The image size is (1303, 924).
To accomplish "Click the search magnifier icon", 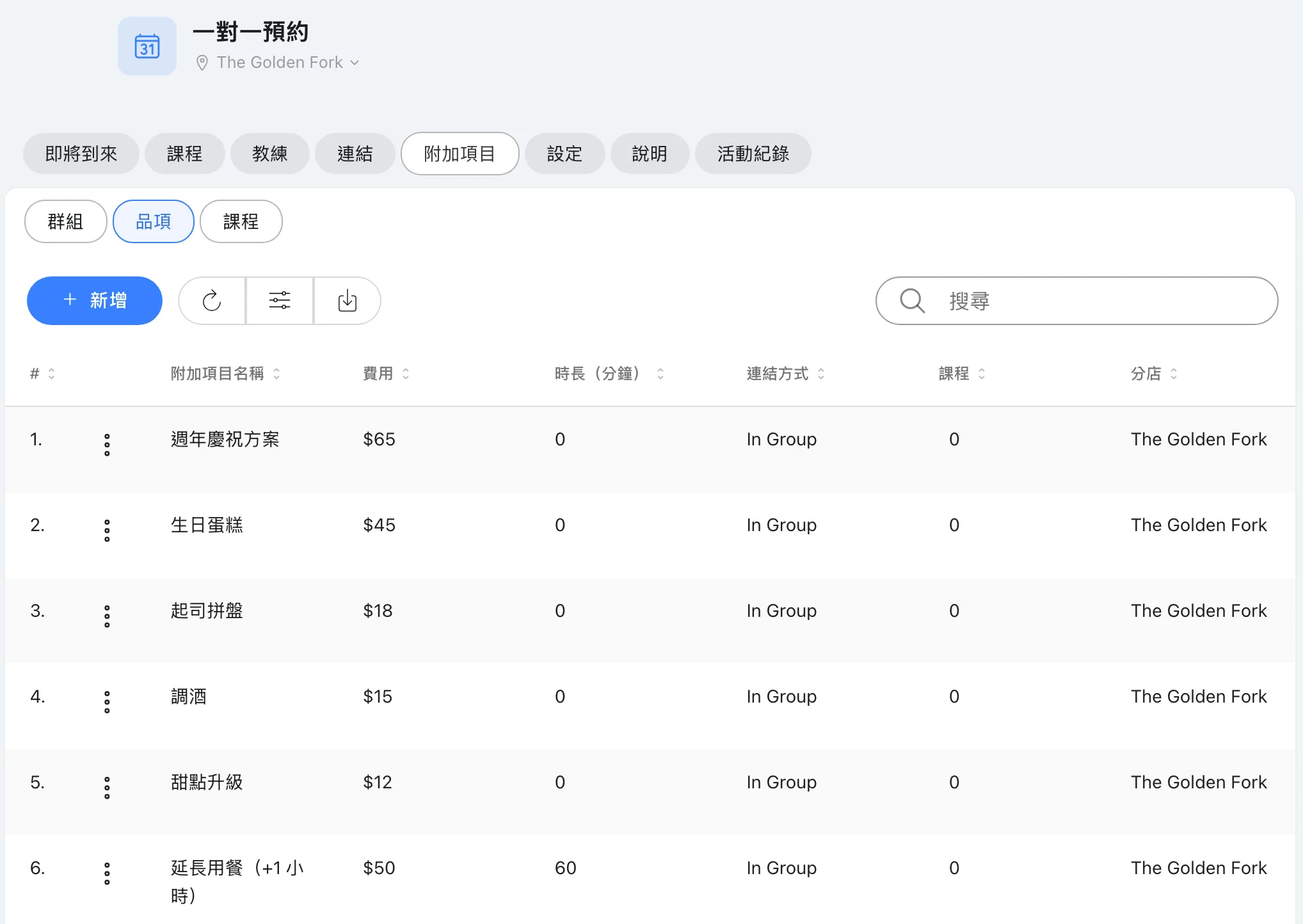I will (x=912, y=301).
